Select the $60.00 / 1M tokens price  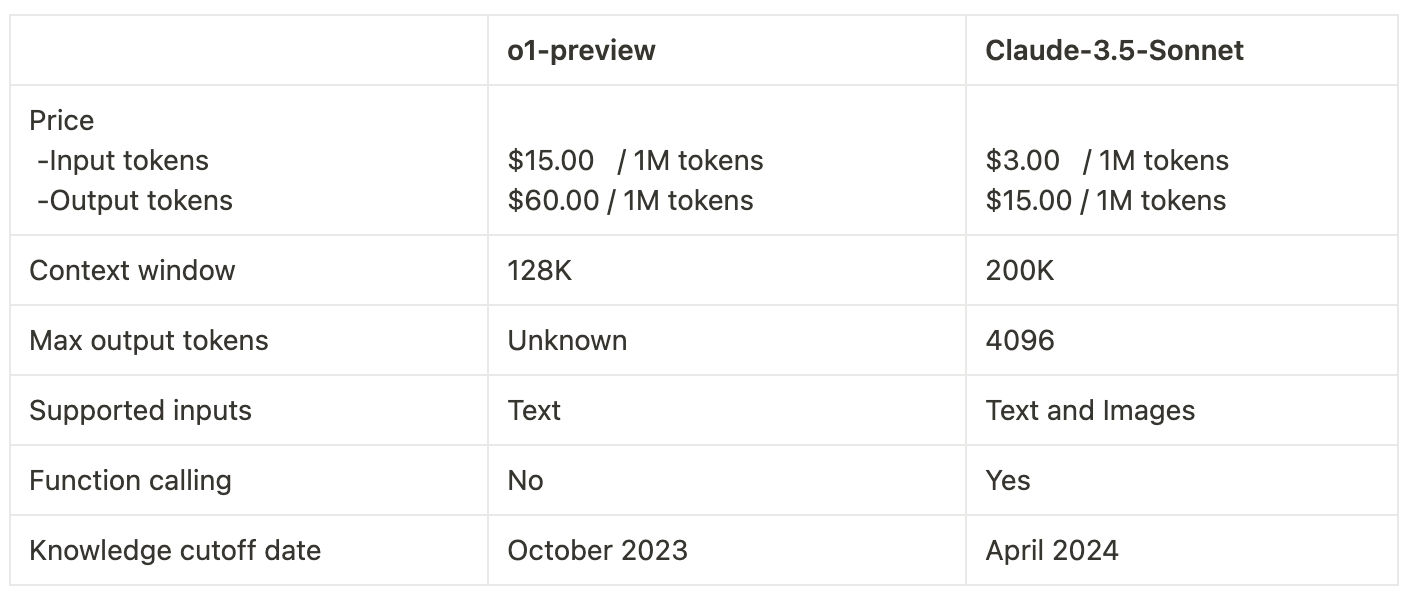[630, 201]
